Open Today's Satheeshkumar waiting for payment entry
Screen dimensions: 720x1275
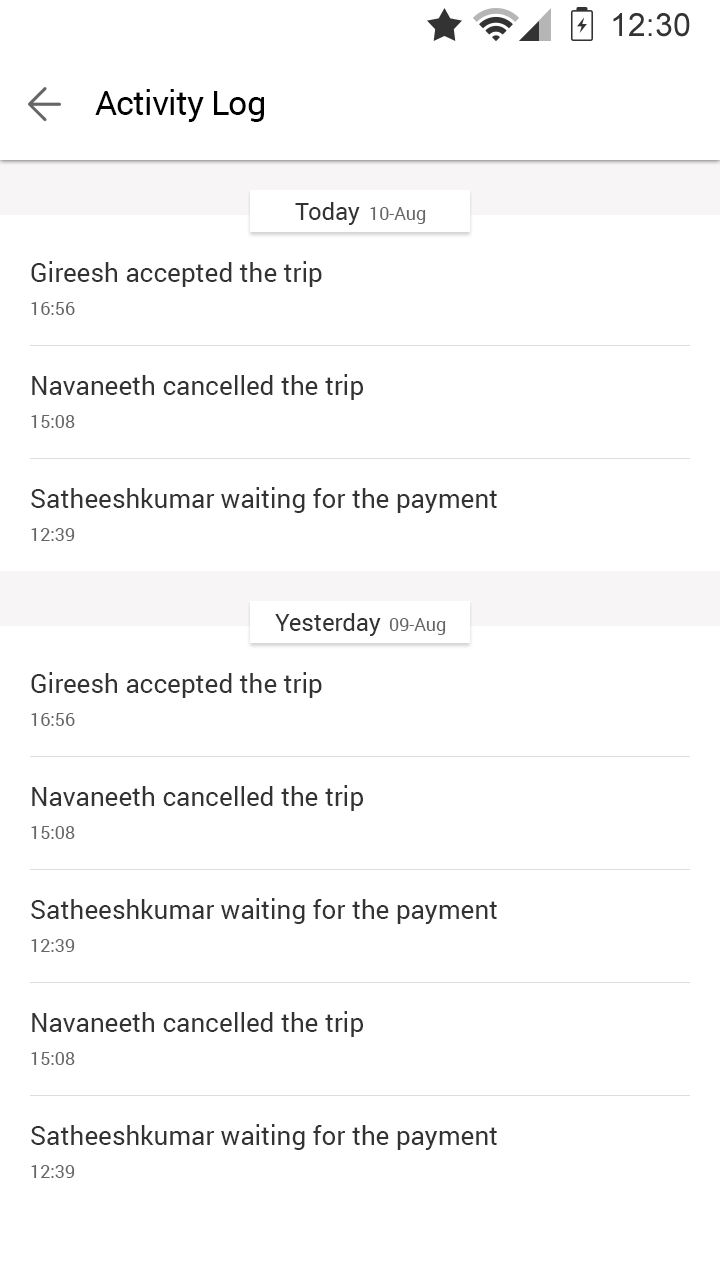pyautogui.click(x=360, y=515)
